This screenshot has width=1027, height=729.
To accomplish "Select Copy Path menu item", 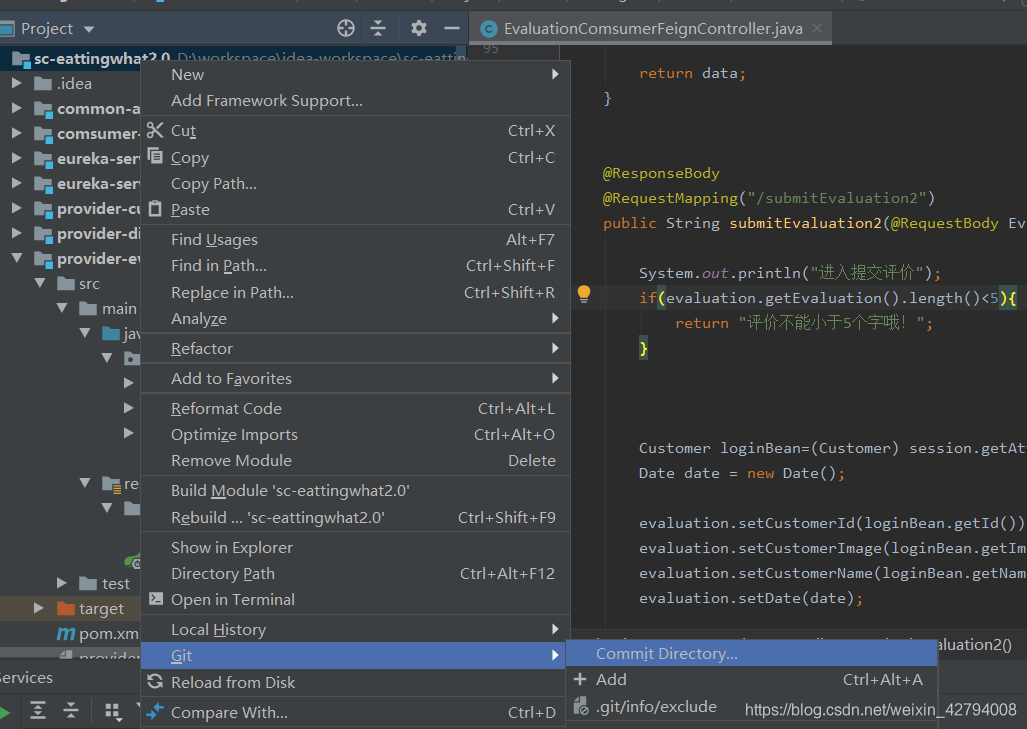I will pyautogui.click(x=356, y=184).
